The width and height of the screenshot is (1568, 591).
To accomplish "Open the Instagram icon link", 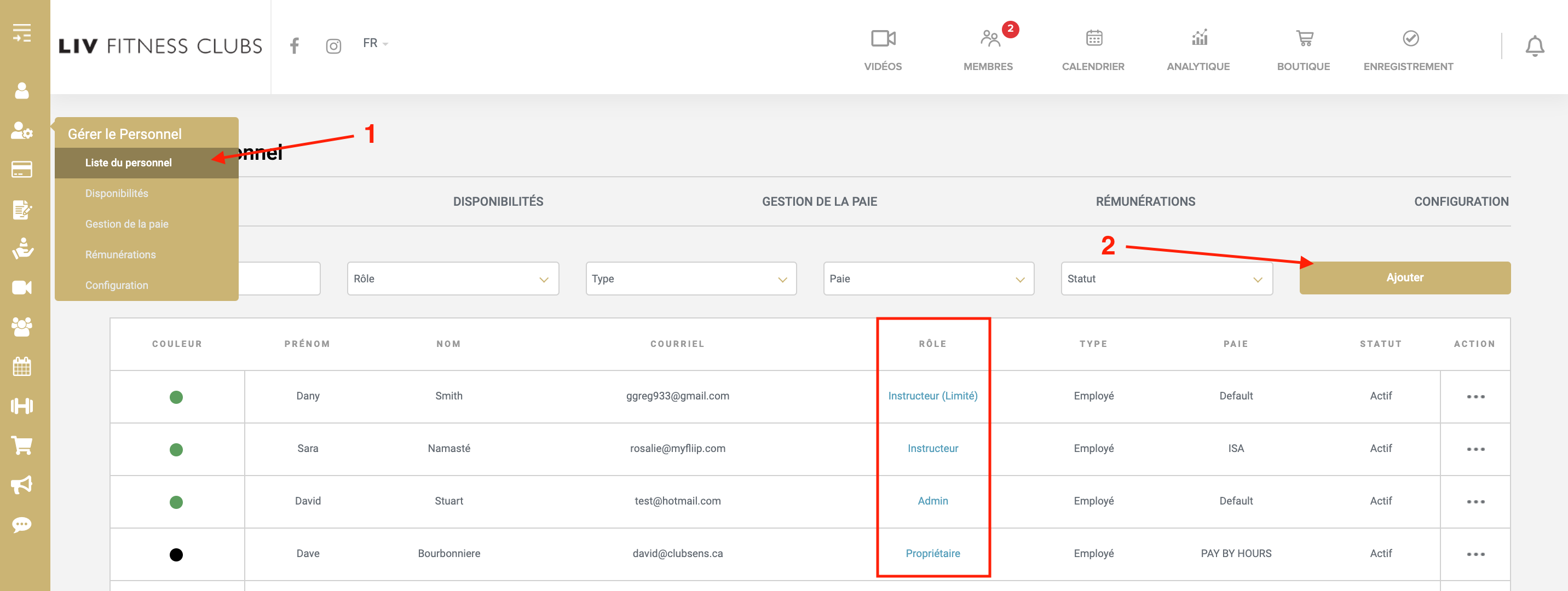I will (x=333, y=47).
